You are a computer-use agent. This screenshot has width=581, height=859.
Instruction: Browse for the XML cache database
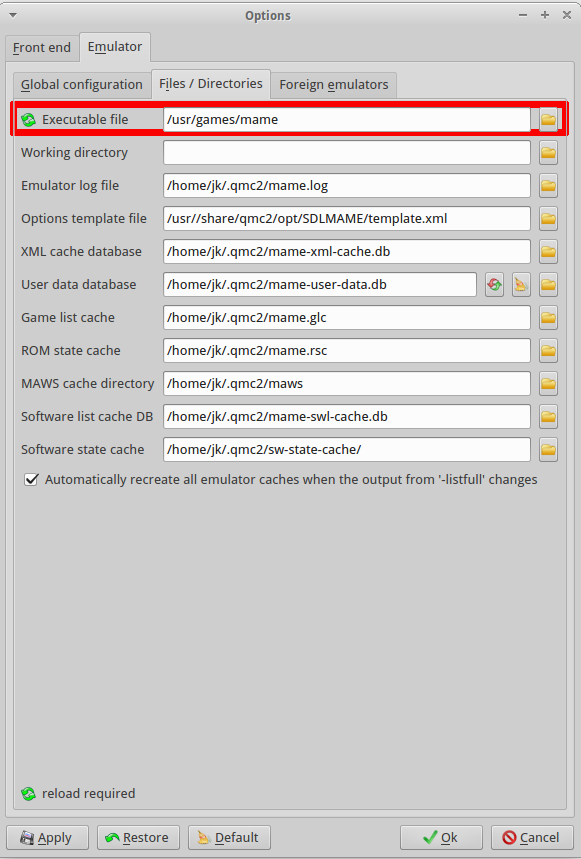click(548, 251)
